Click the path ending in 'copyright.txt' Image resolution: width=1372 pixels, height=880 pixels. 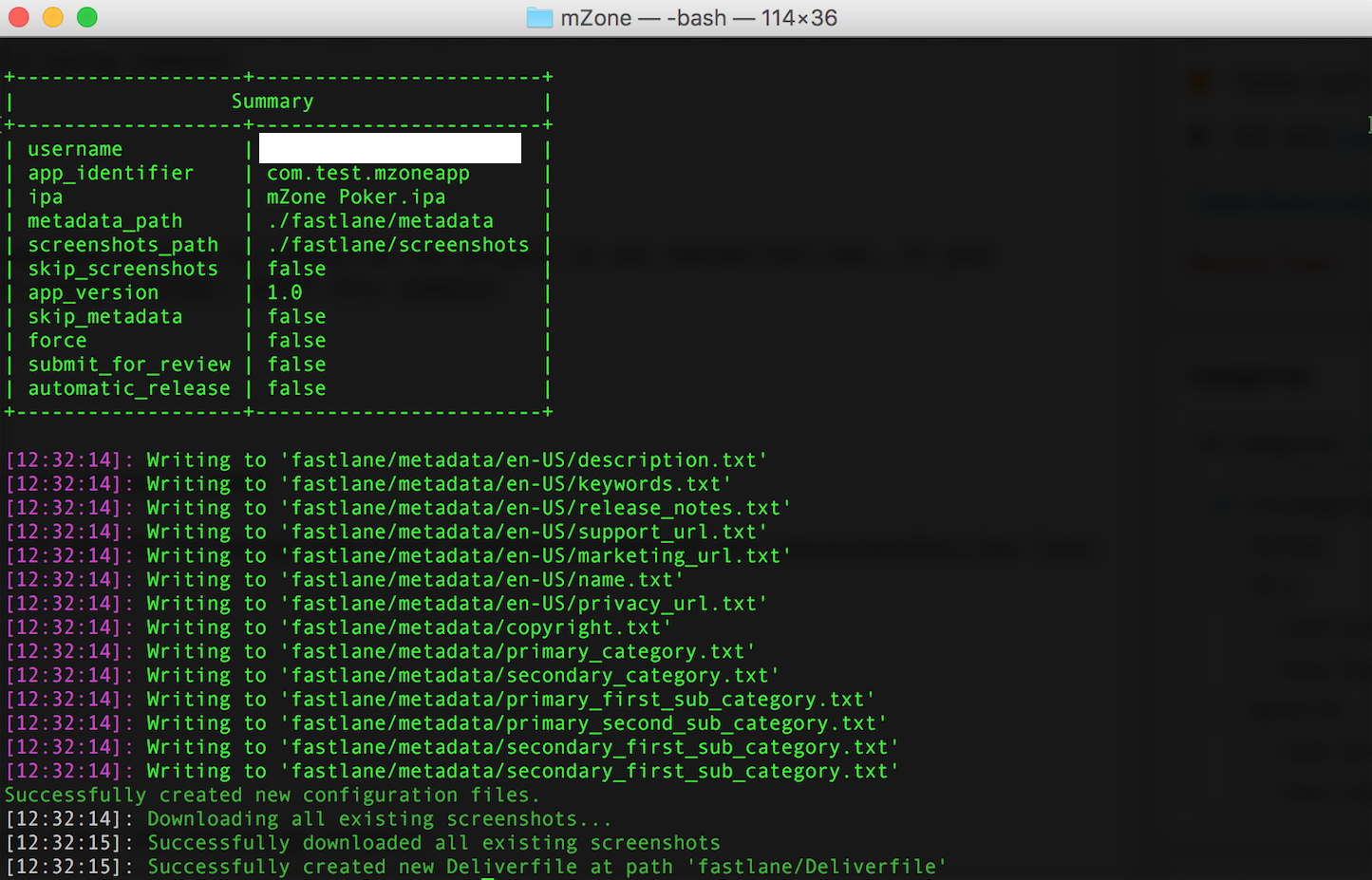476,627
